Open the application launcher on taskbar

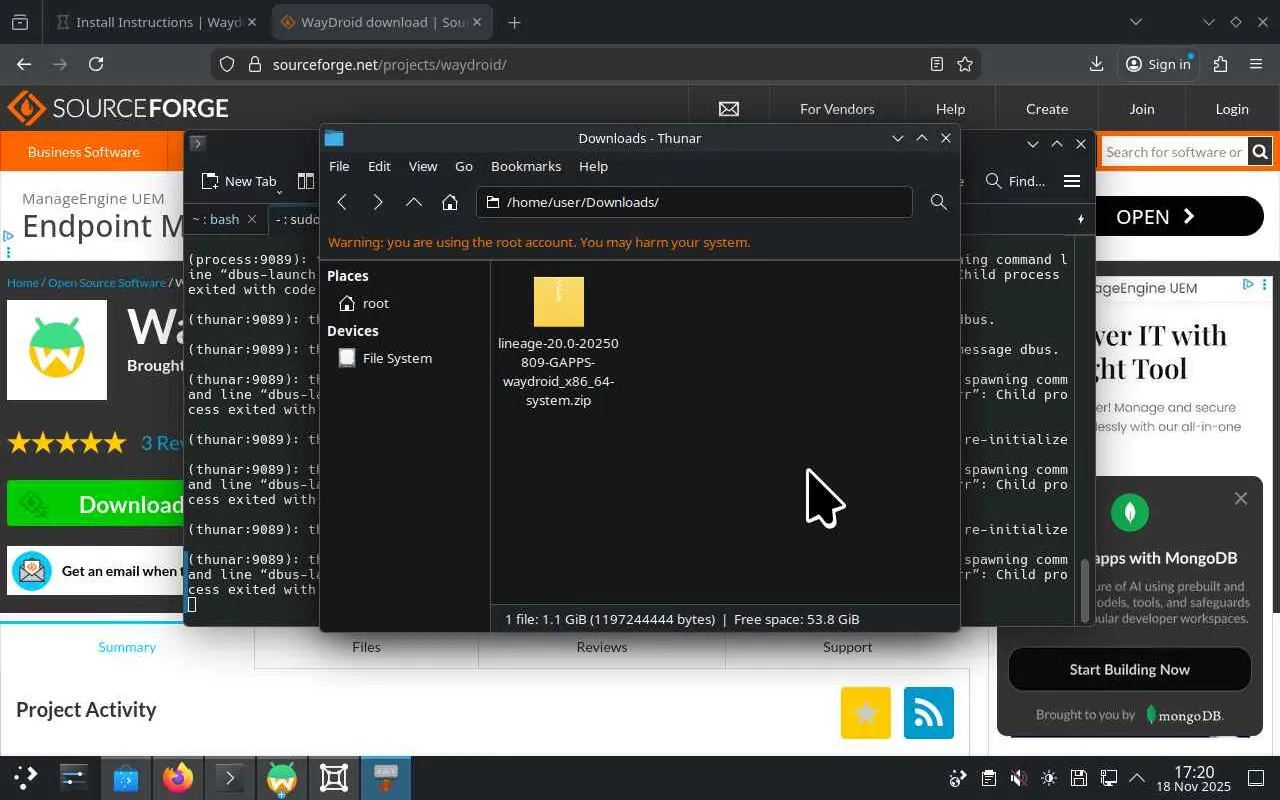click(26, 777)
